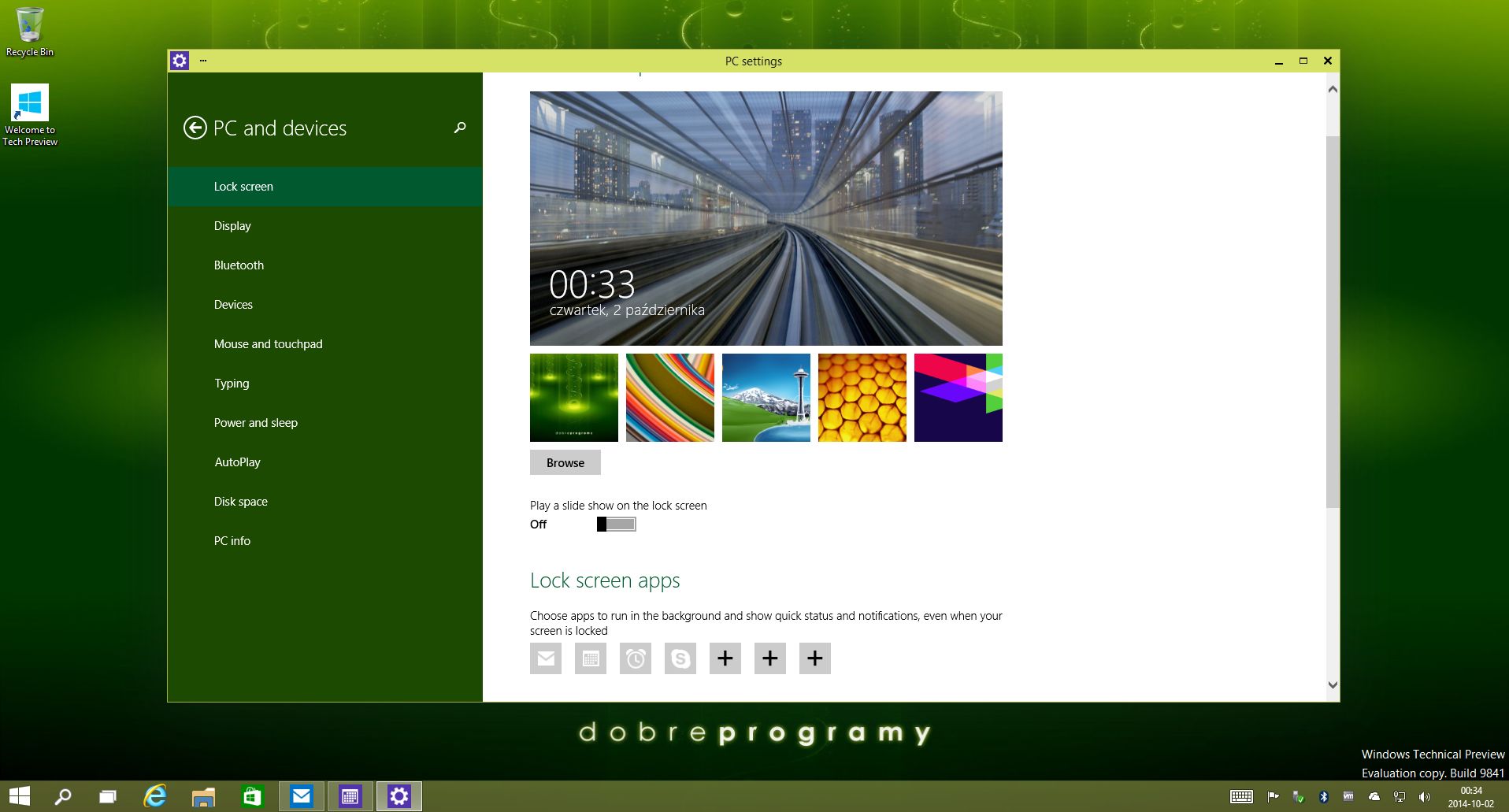Open Task View from the taskbar
This screenshot has height=812, width=1509.
pyautogui.click(x=108, y=796)
